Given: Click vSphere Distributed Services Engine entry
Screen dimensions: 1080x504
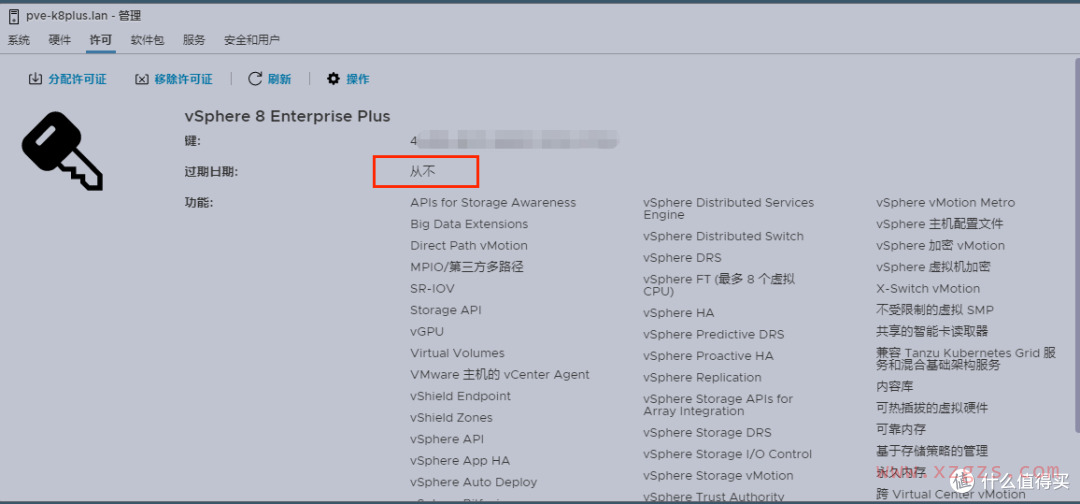Looking at the screenshot, I should click(729, 209).
